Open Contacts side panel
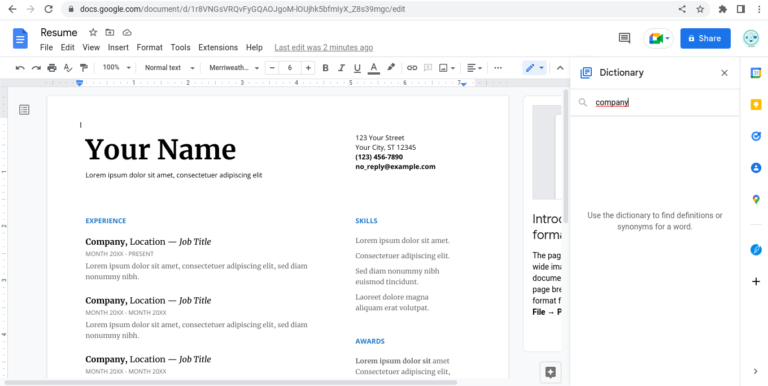The image size is (768, 386). coord(756,168)
